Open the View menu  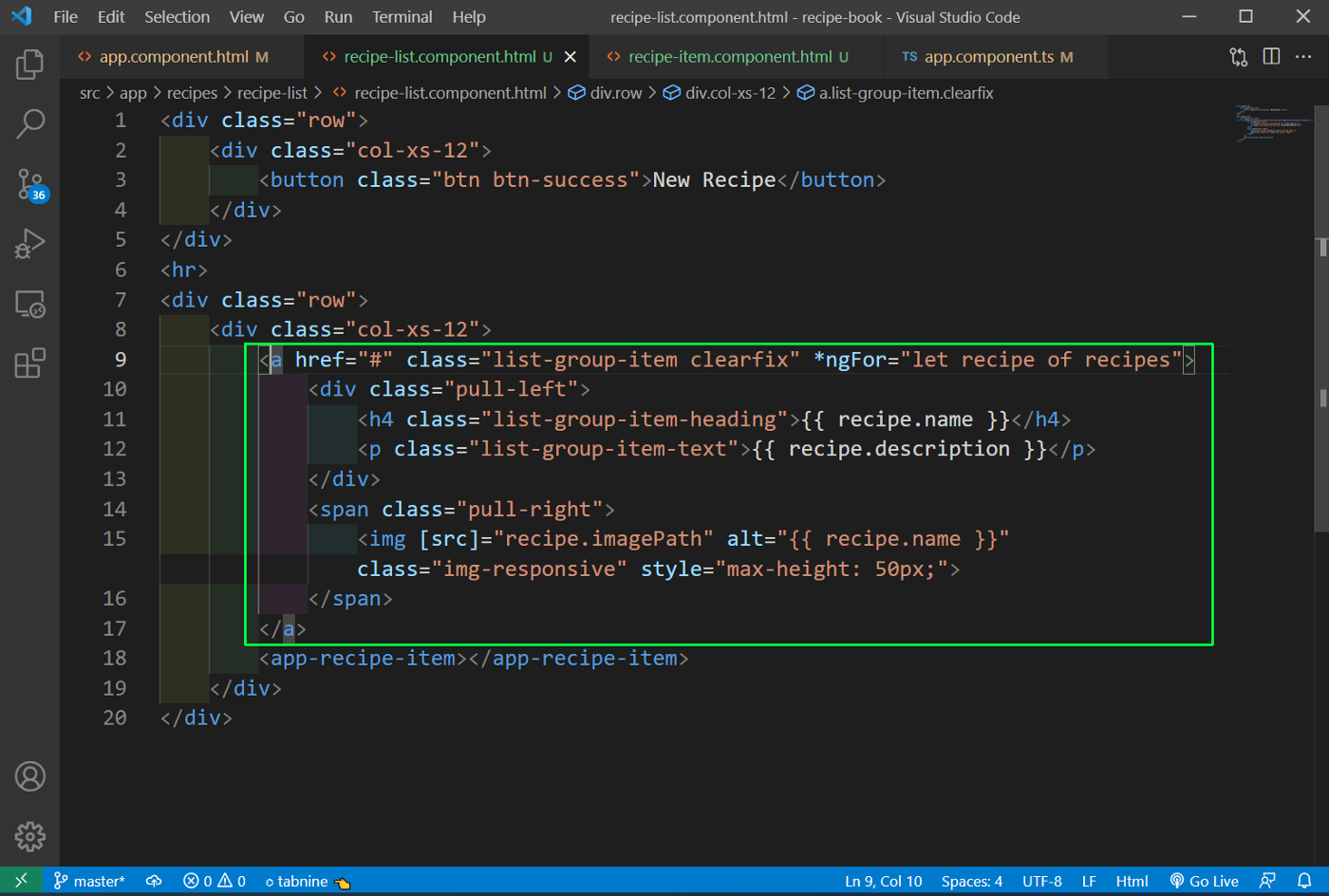[x=247, y=17]
